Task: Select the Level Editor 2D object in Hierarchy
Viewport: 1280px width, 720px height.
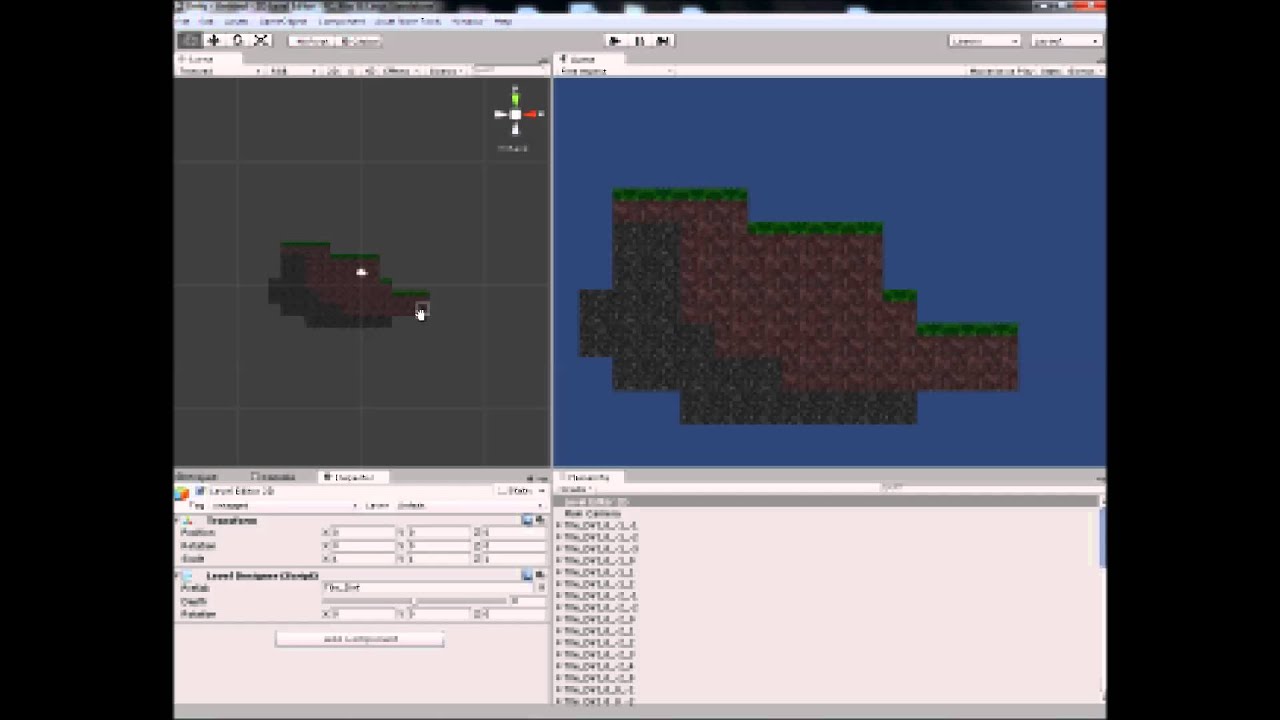Action: click(596, 501)
